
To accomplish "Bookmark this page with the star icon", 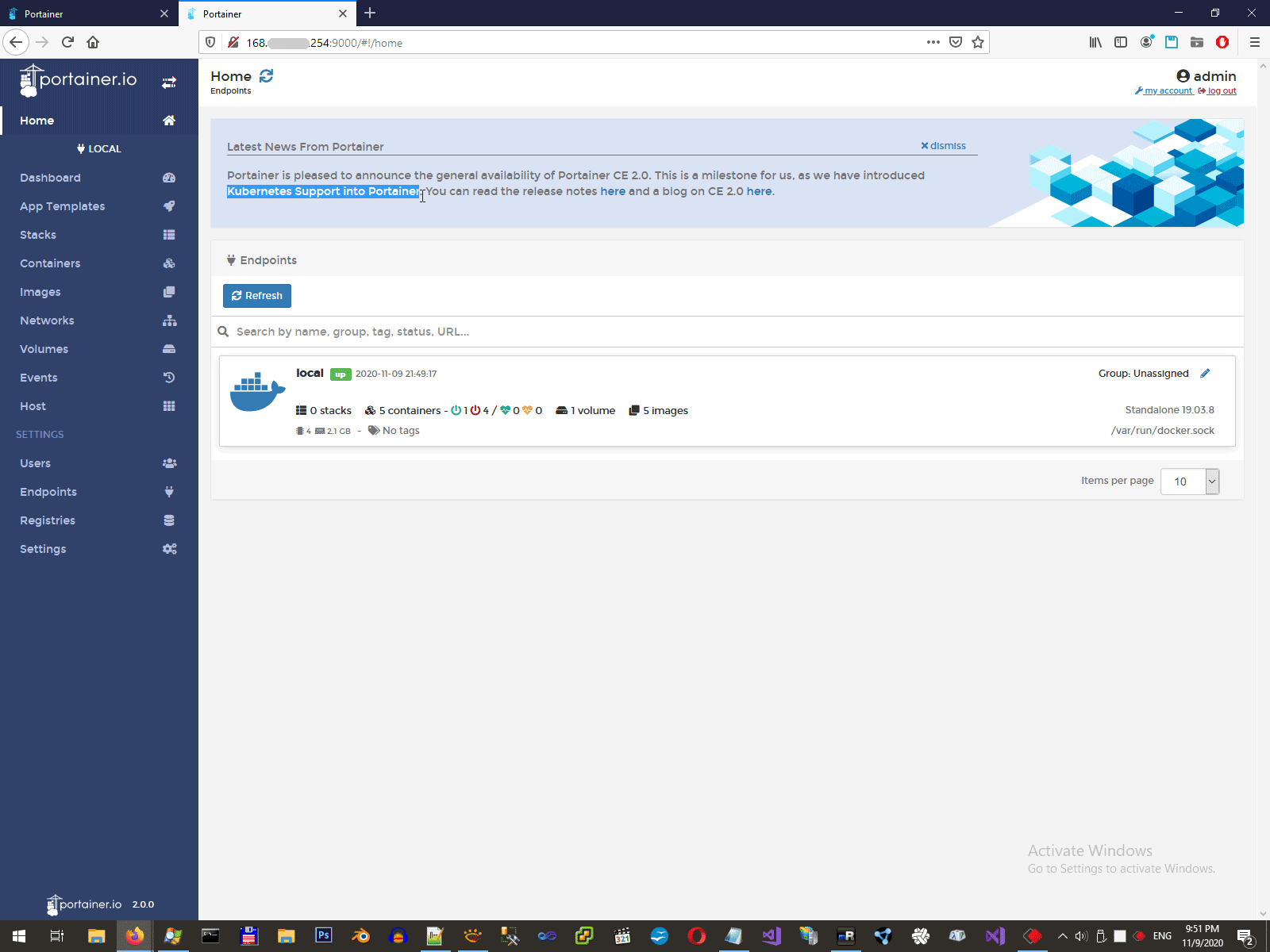I will (x=978, y=42).
